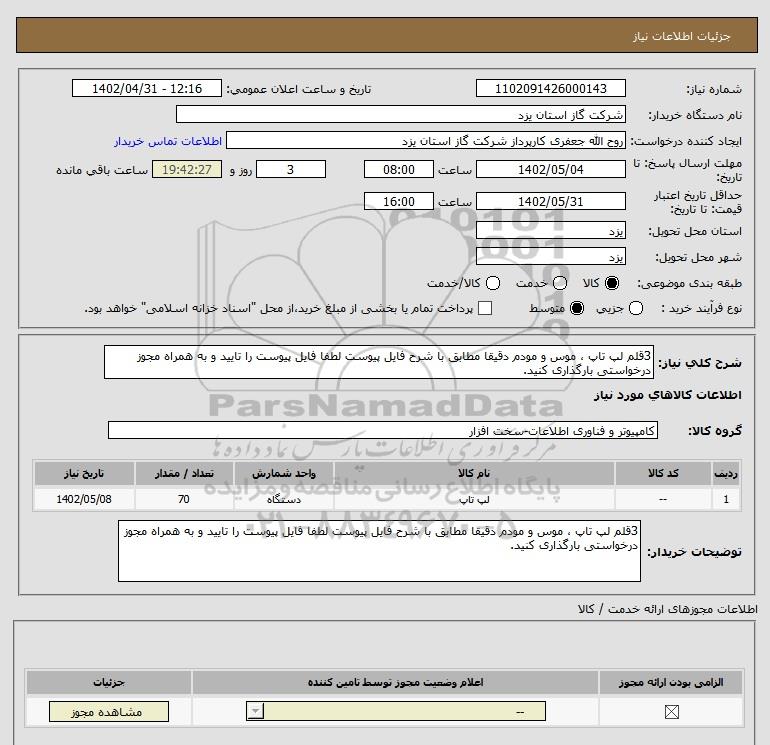
Task: Click the واحد شمارش column header
Action: point(283,473)
